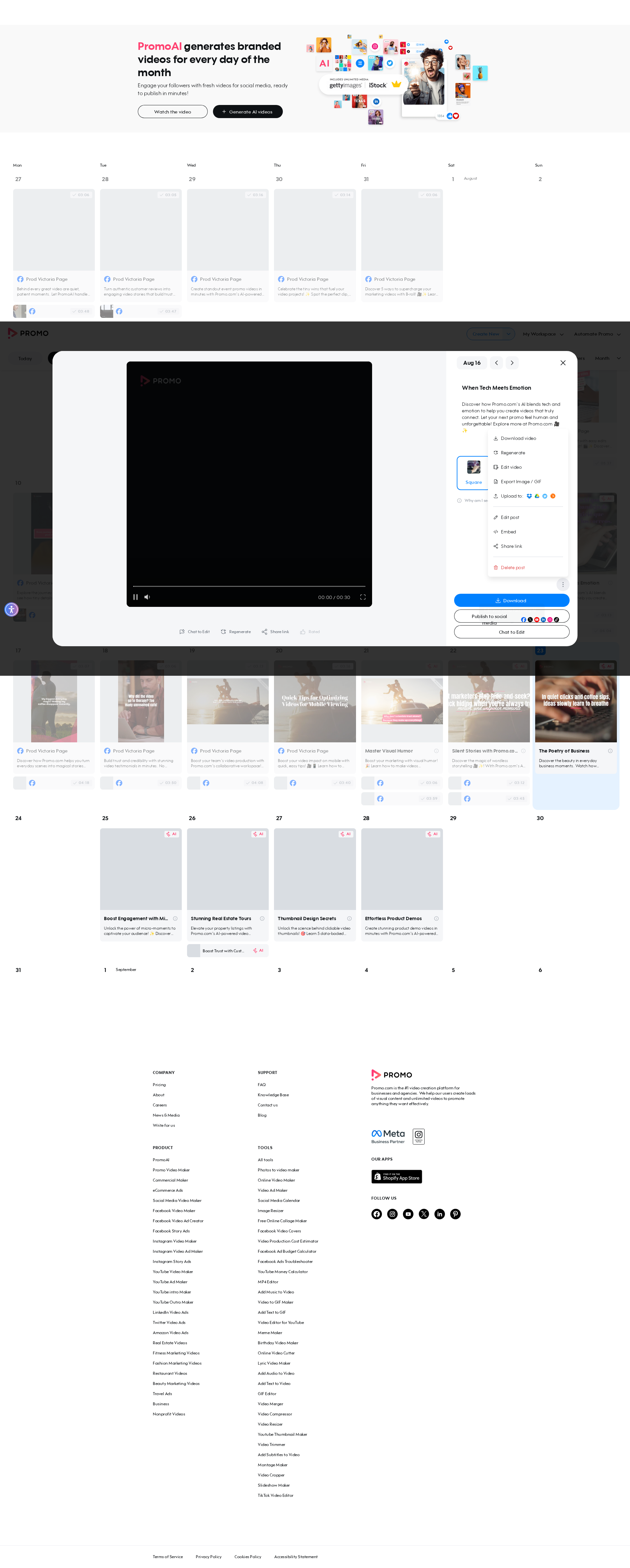Expand the Create New dropdown arrow

tap(509, 334)
